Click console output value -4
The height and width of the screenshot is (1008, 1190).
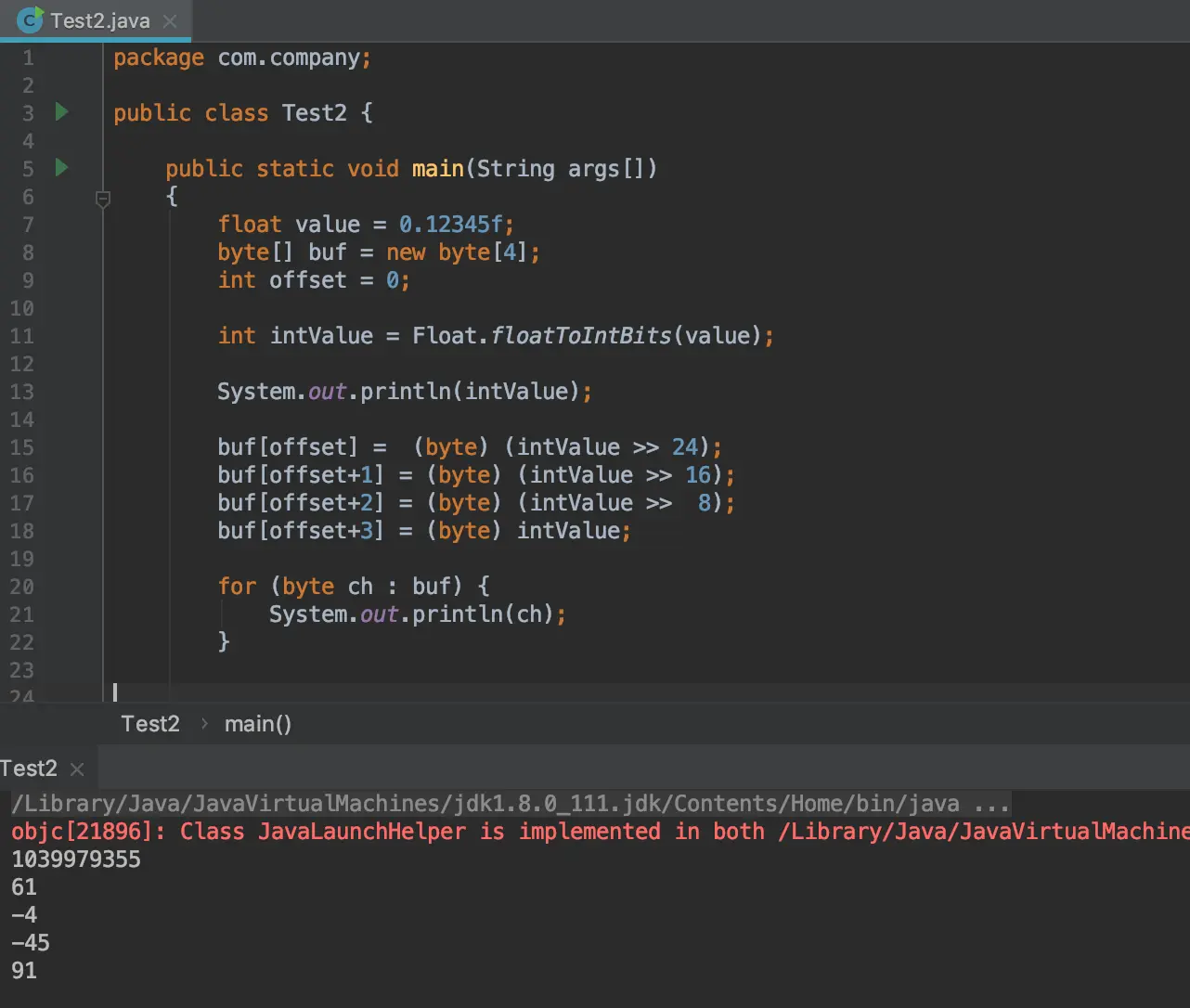click(x=24, y=915)
